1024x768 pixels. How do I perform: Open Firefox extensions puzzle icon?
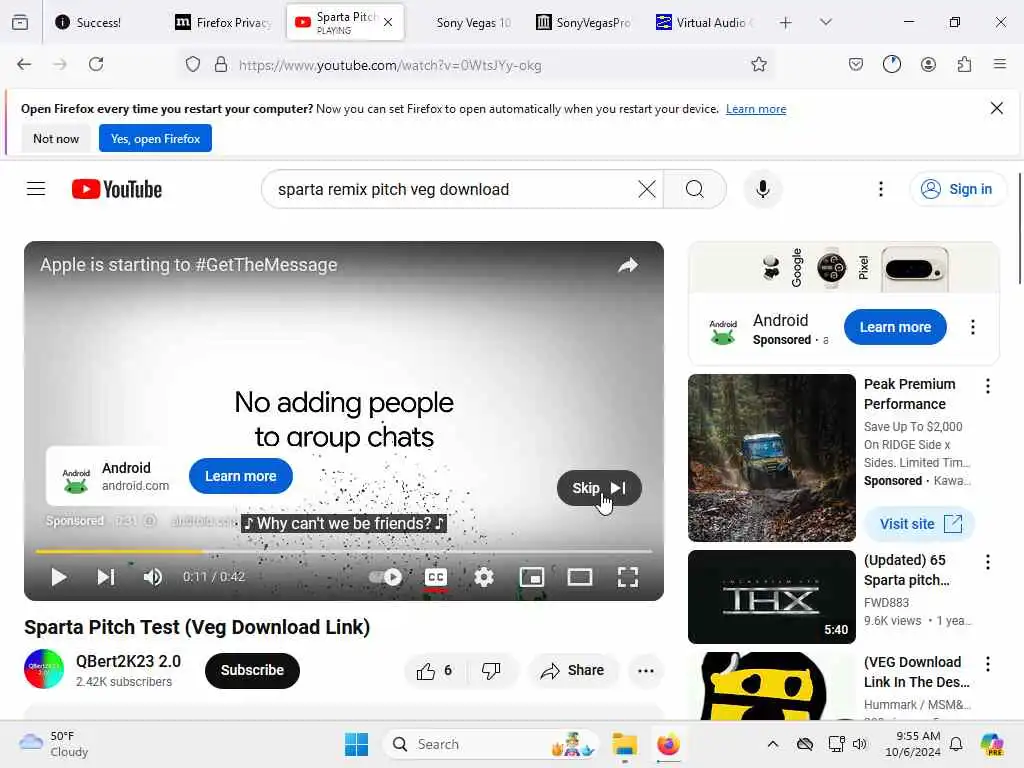965,64
